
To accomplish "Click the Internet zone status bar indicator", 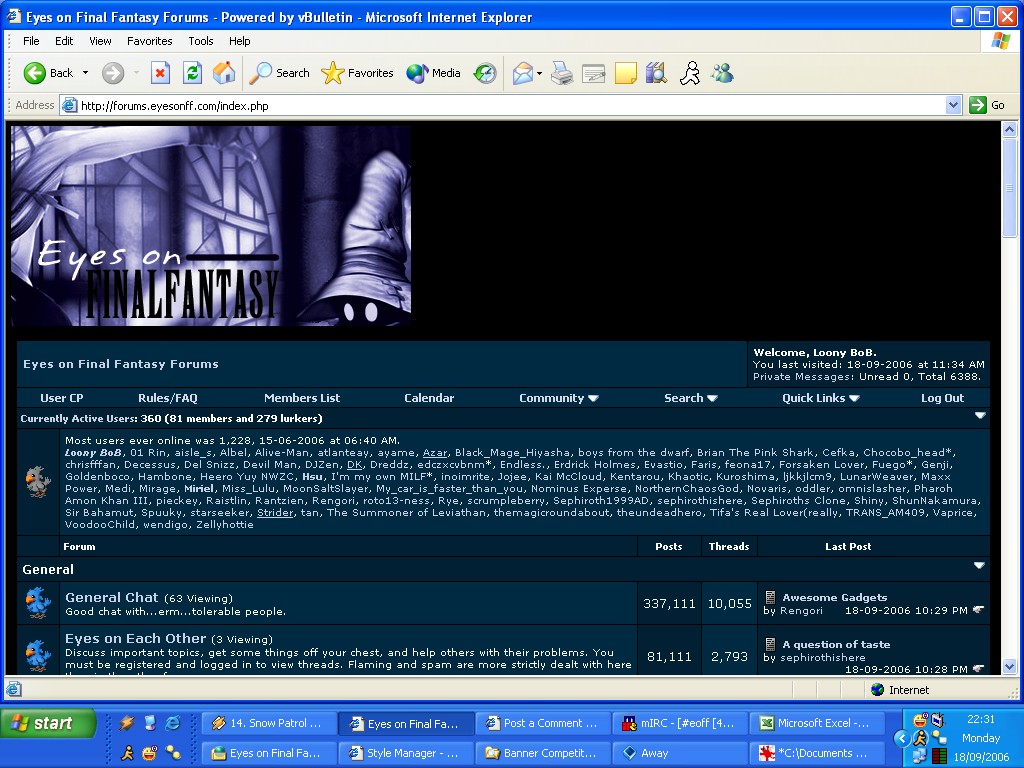I will point(900,690).
